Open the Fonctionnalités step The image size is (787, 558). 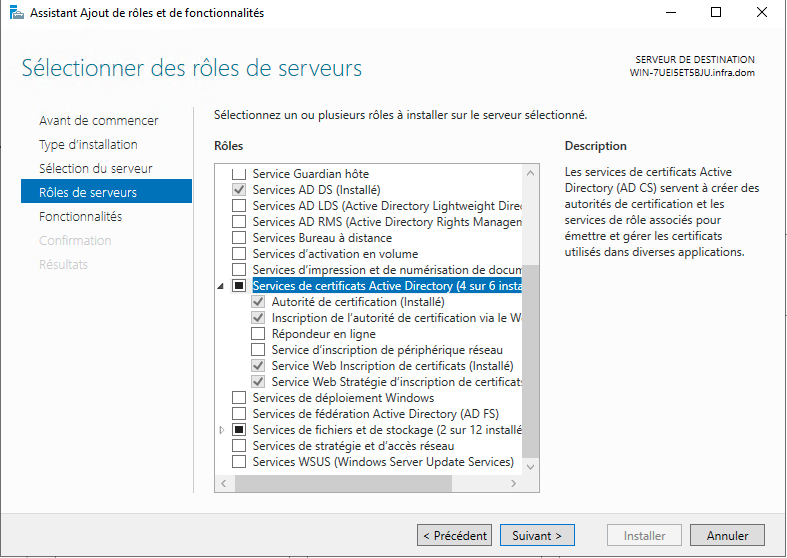80,216
